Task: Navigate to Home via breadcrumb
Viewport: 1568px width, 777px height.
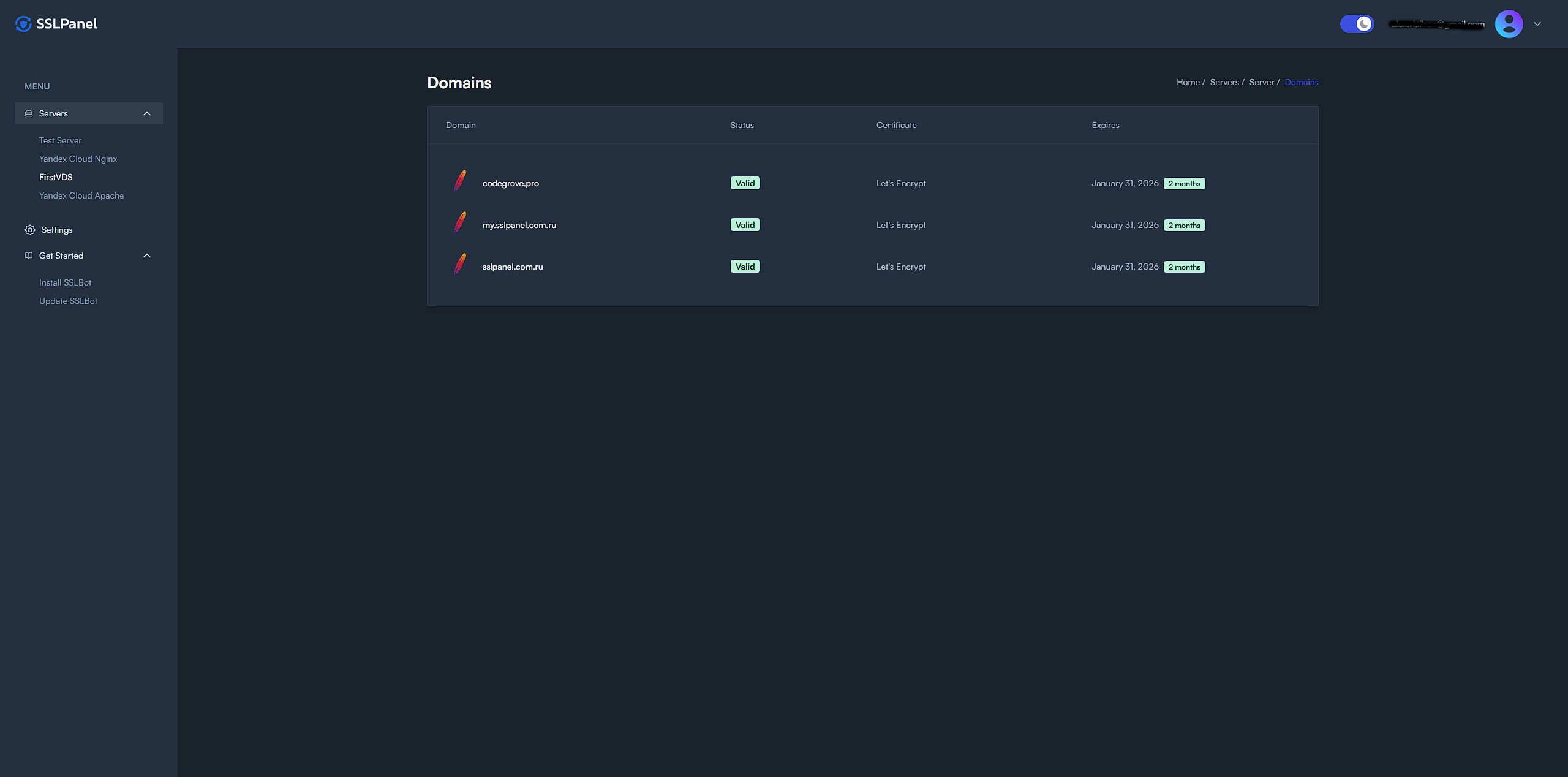Action: (x=1188, y=82)
